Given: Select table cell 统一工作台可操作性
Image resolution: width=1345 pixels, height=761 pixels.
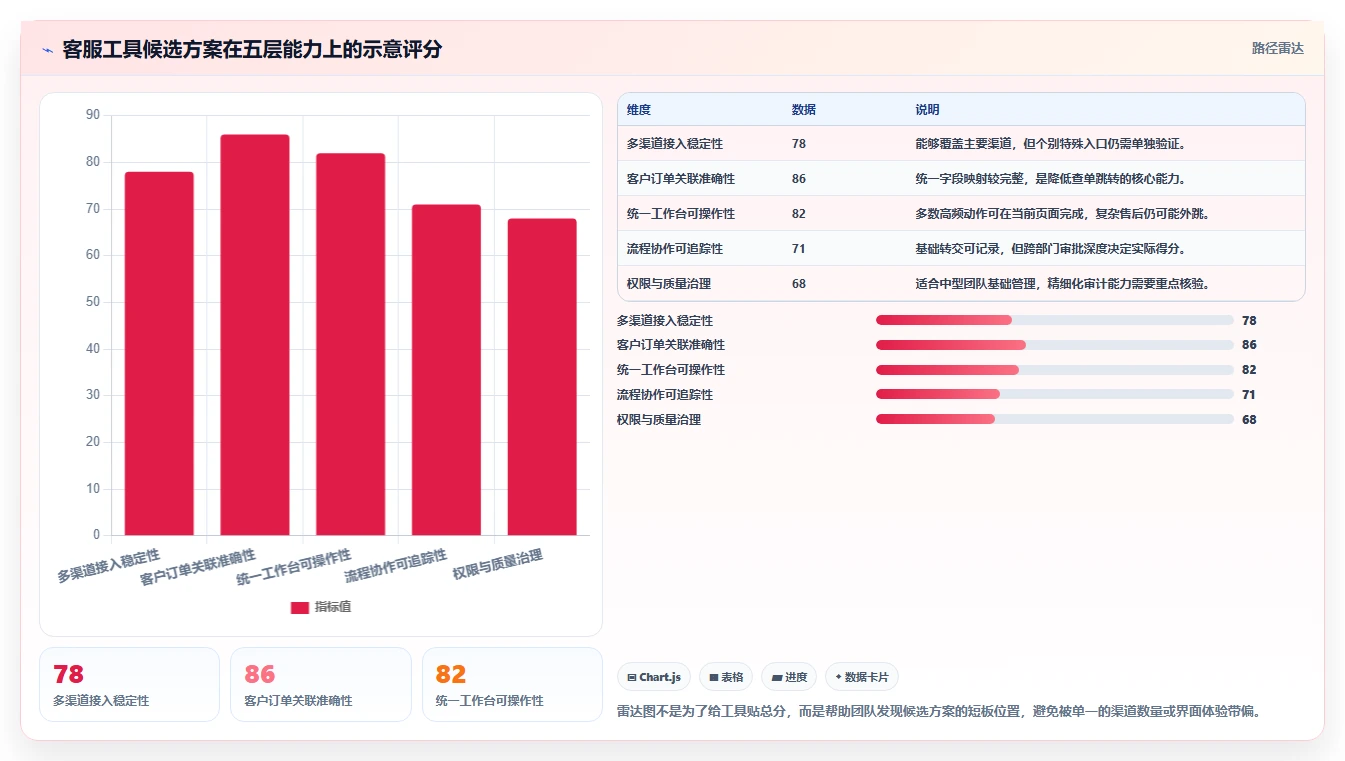Looking at the screenshot, I should (x=681, y=214).
